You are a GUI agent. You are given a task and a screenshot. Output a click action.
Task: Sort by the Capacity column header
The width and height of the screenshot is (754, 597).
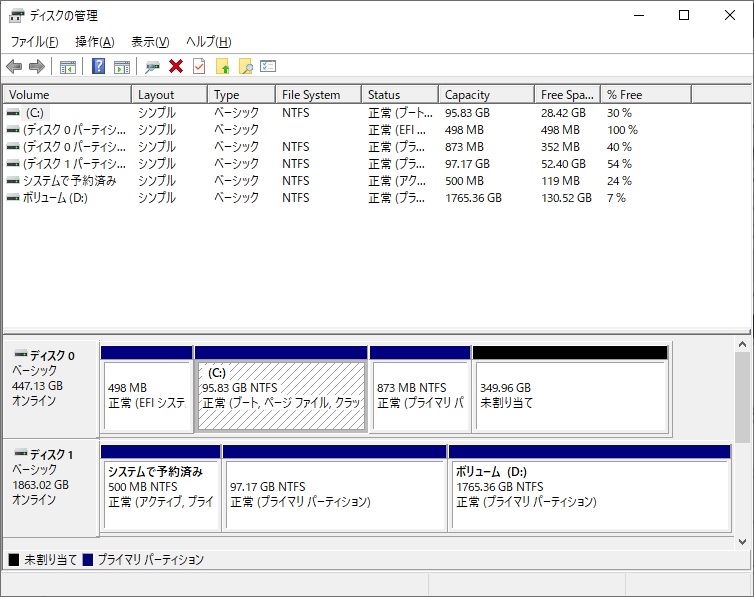pos(487,95)
